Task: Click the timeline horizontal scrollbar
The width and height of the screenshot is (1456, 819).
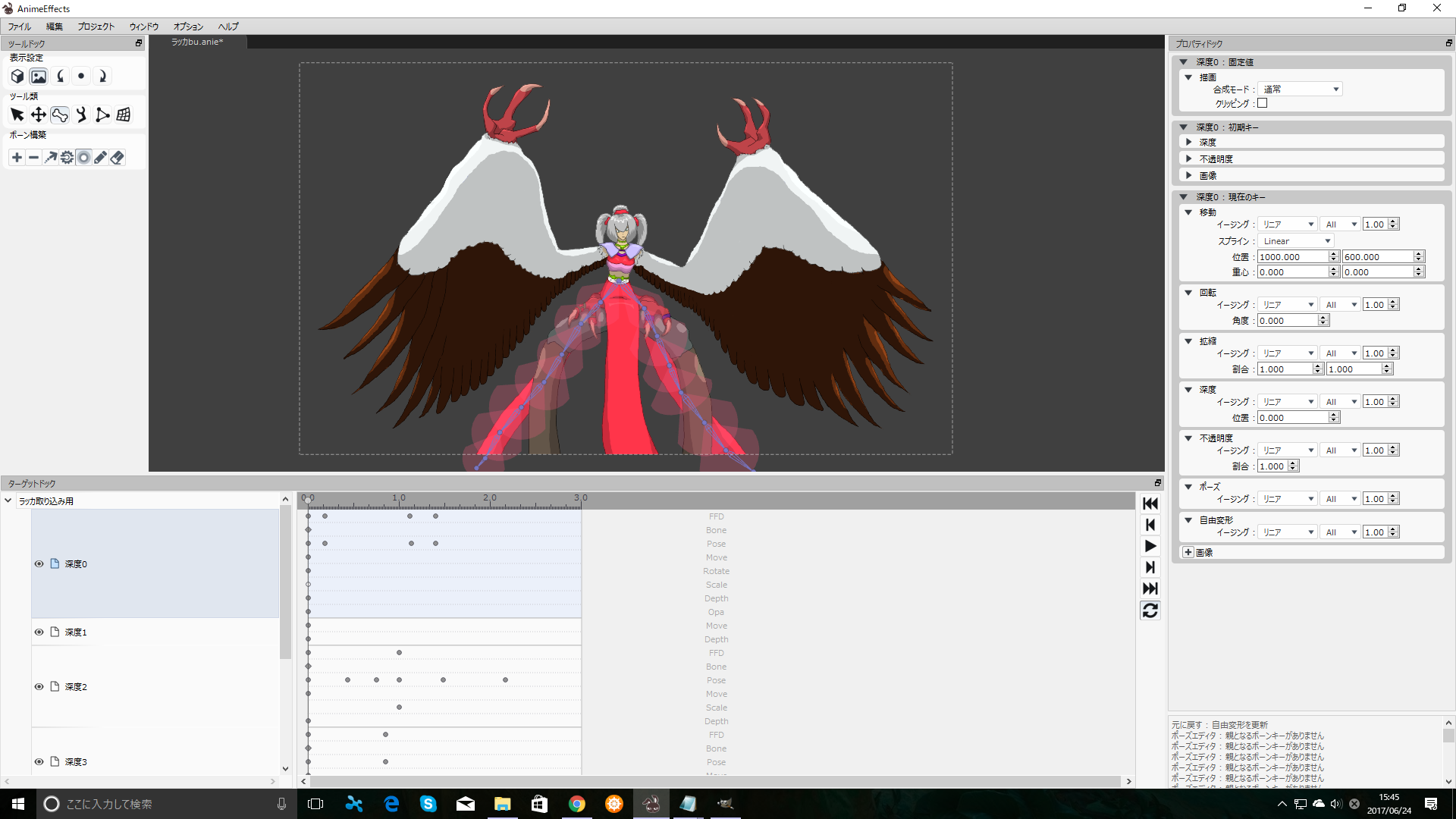Action: point(715,781)
